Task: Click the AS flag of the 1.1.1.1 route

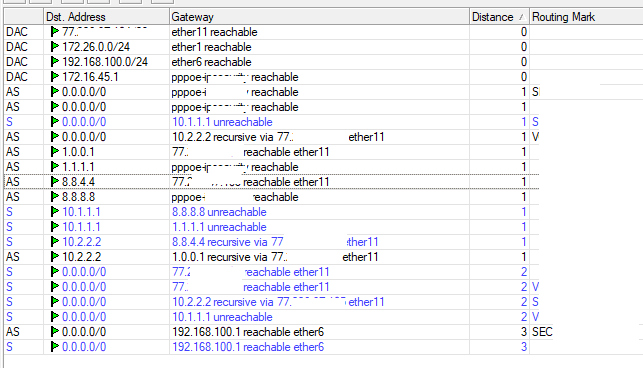Action: tap(13, 167)
